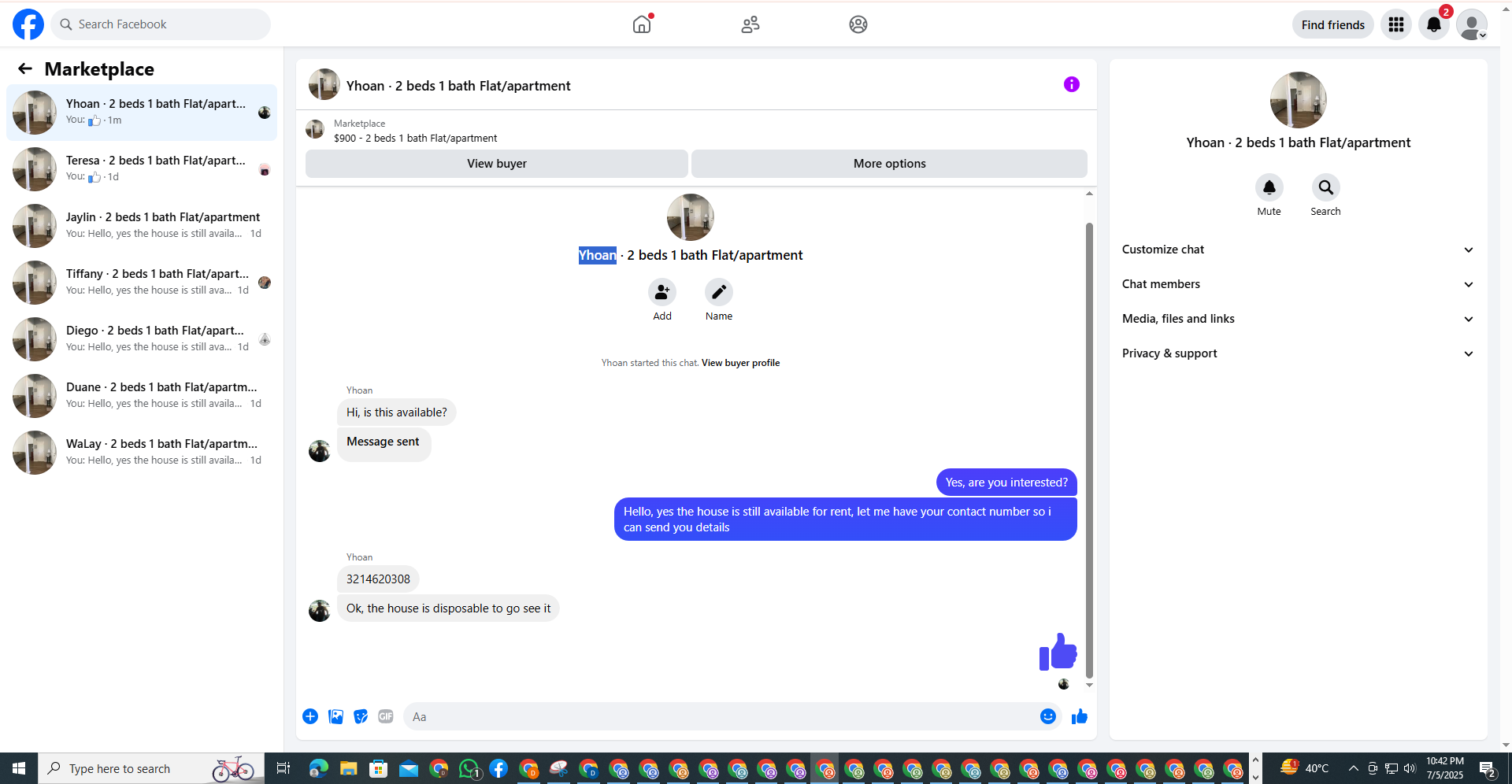Add people to the chat
This screenshot has width=1512, height=784.
662,292
